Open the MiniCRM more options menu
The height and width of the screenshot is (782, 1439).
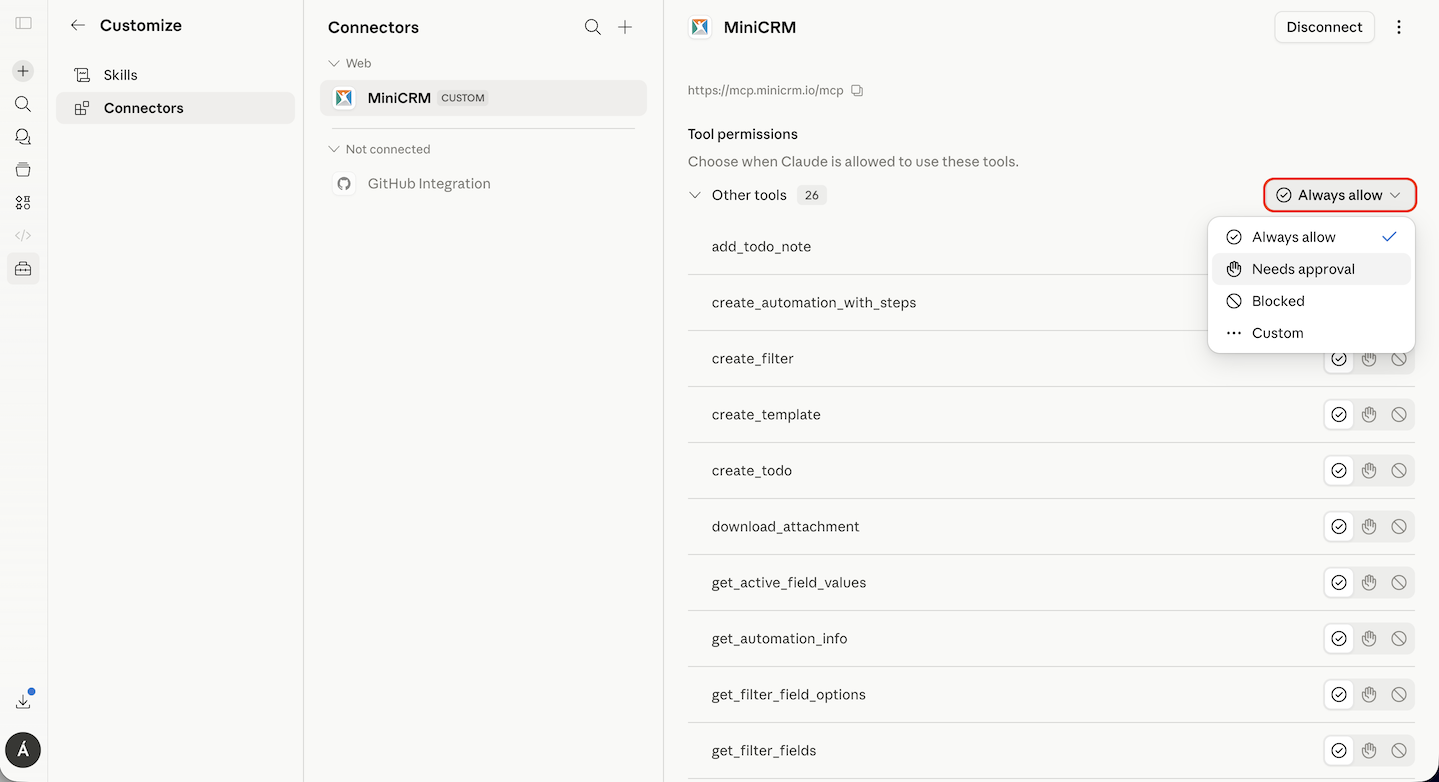(1399, 27)
